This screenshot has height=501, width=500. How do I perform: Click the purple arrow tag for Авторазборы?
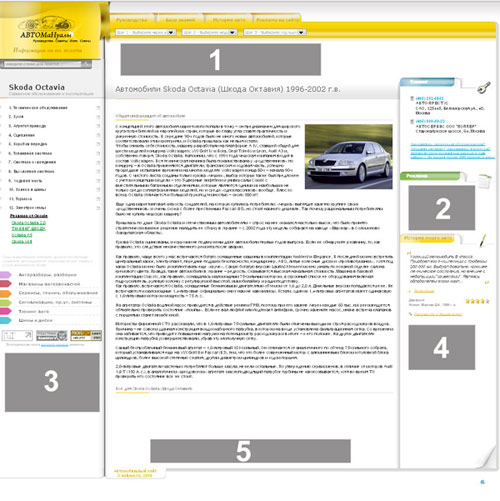tap(5, 275)
